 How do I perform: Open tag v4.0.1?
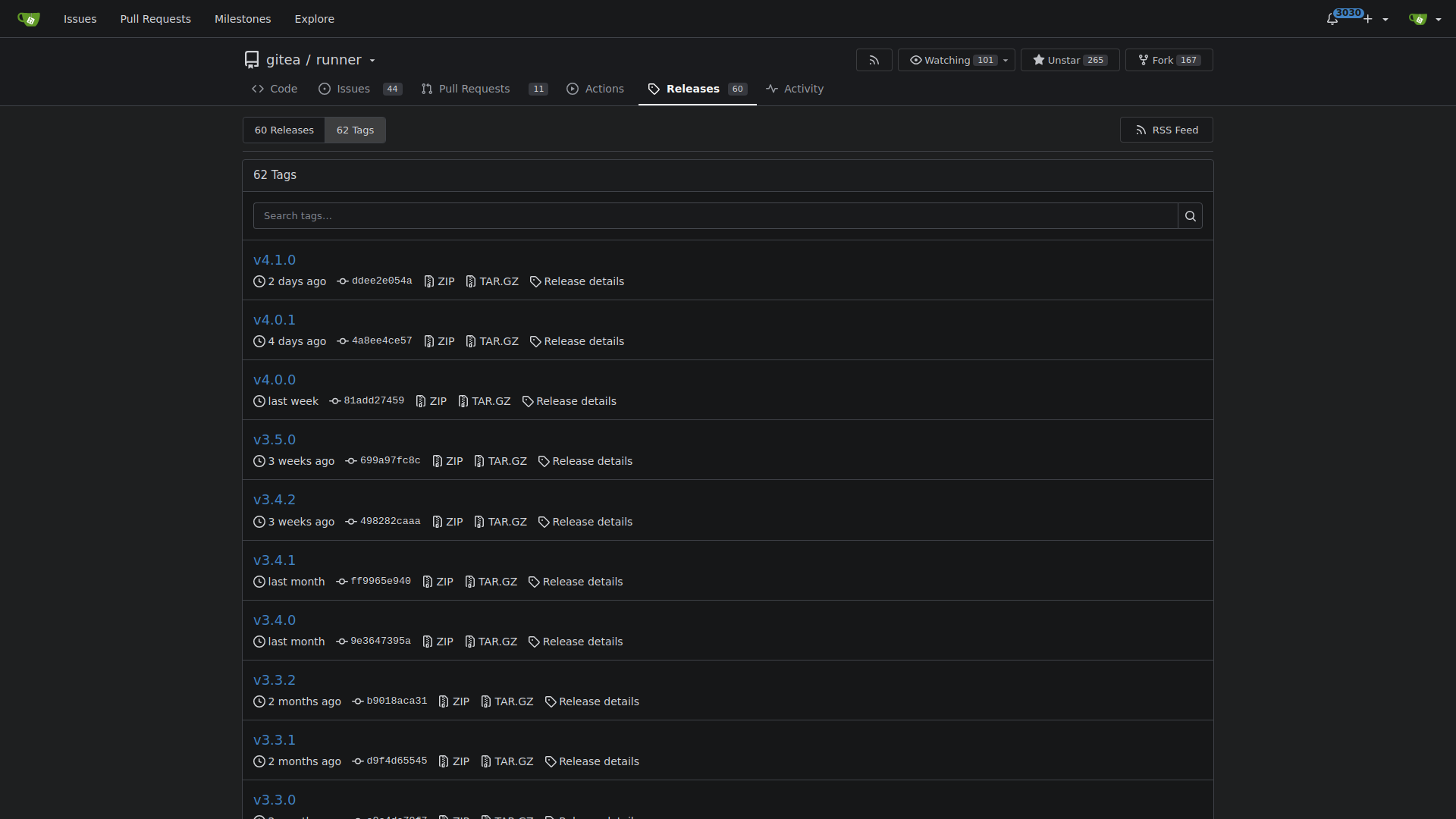coord(275,320)
